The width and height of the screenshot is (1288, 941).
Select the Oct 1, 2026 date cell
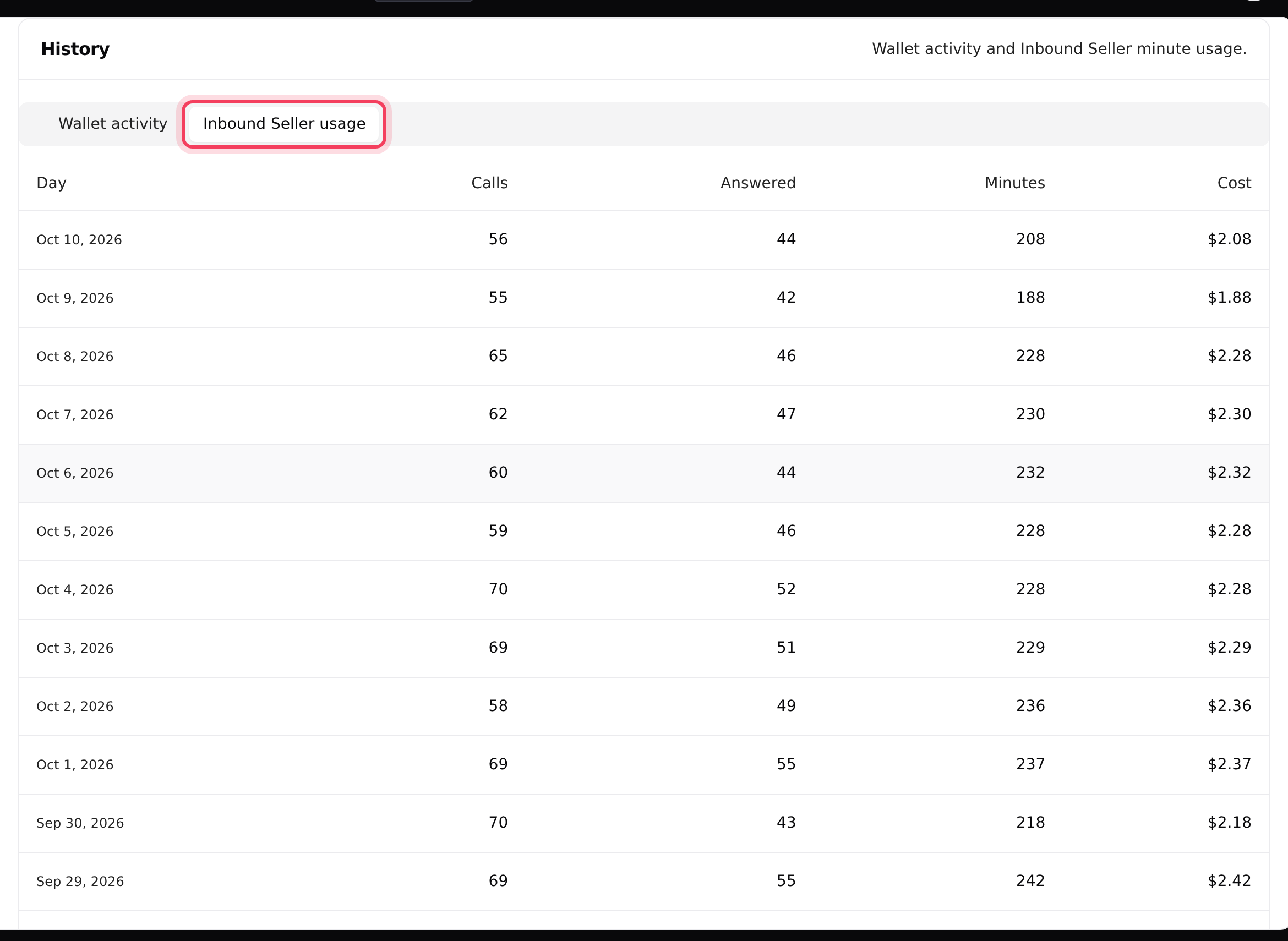75,764
